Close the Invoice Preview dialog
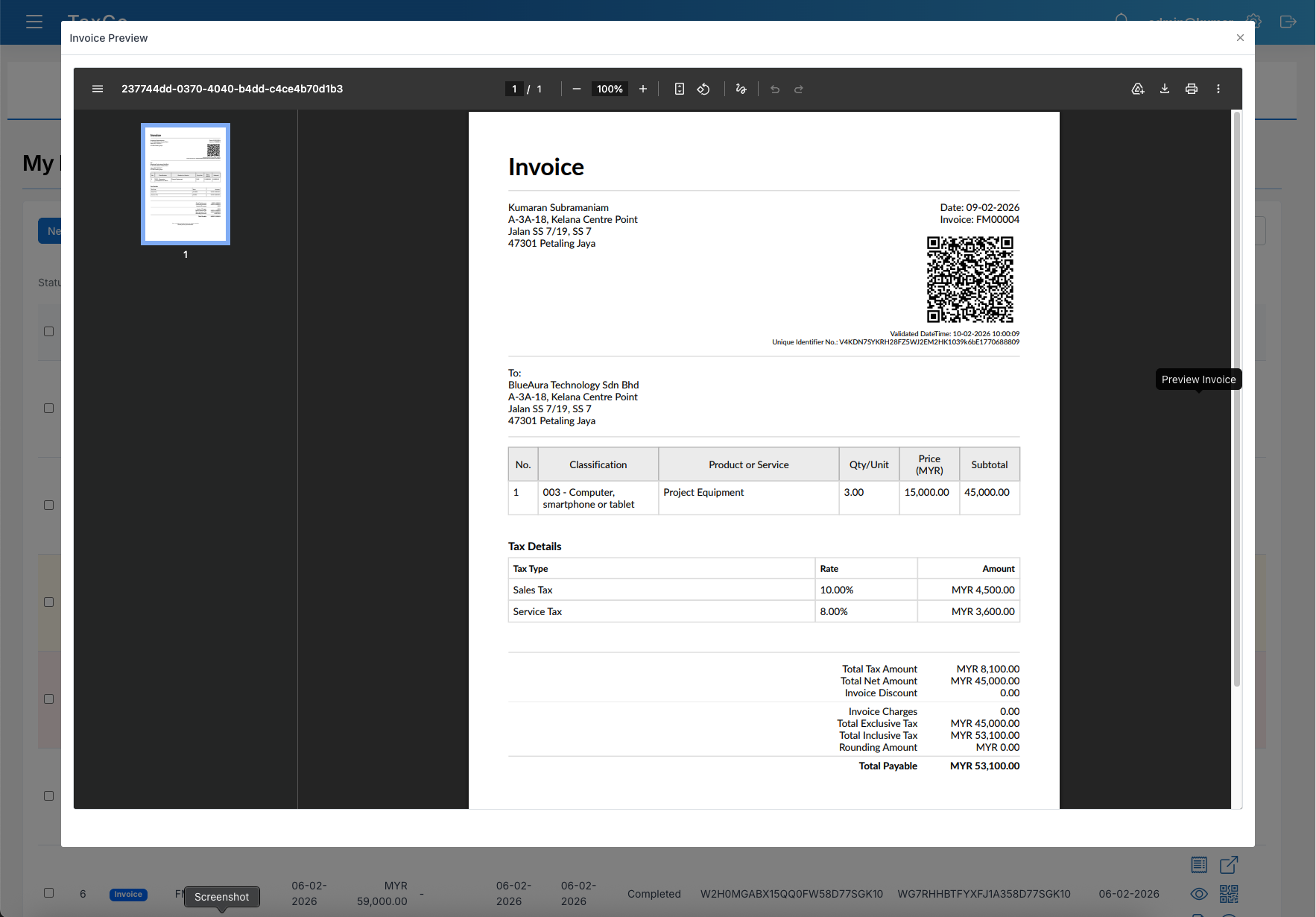This screenshot has width=1316, height=917. (1240, 37)
